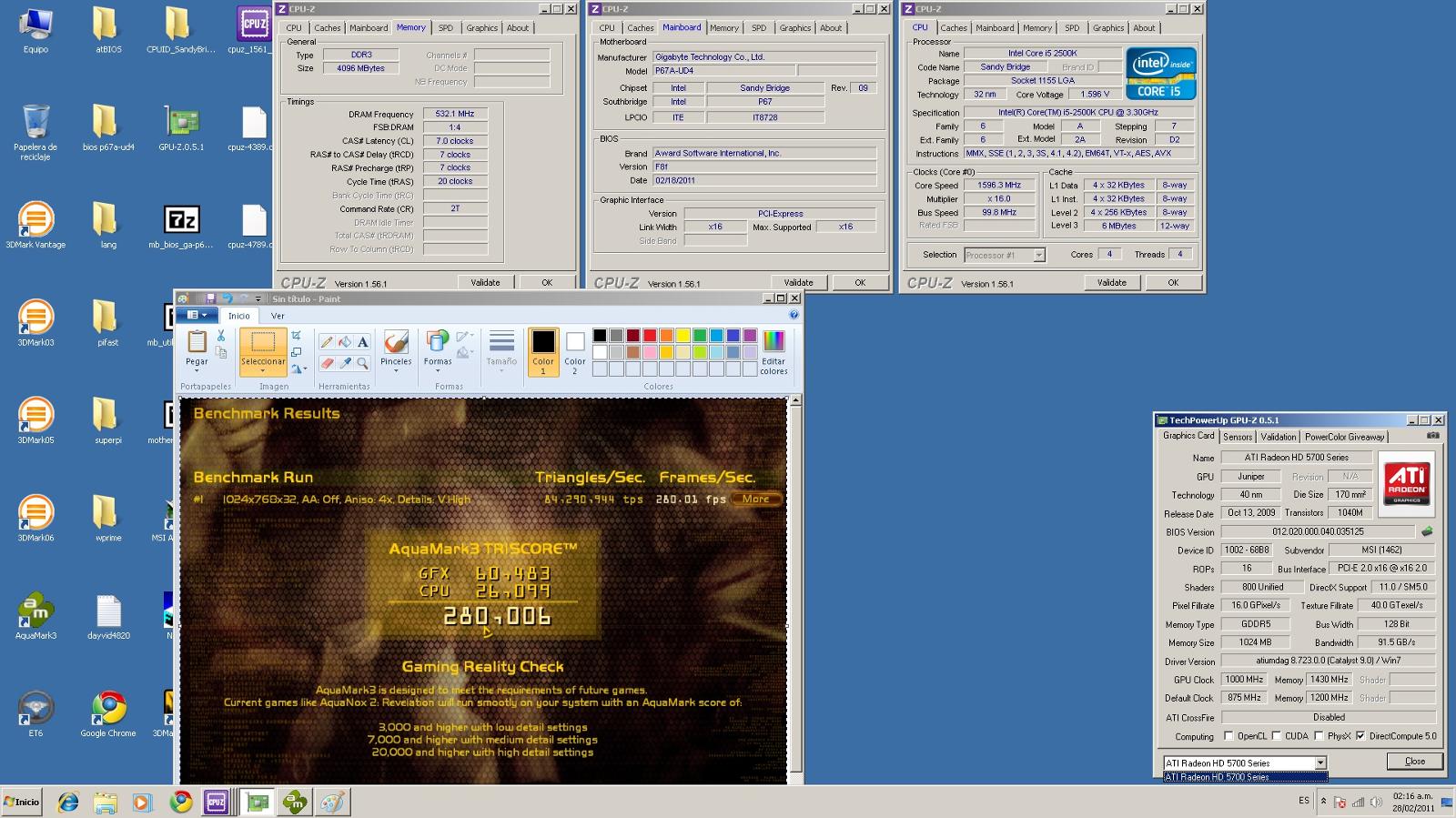Click the More button in AquaMark results
Viewport: 1456px width, 818px height.
(755, 499)
